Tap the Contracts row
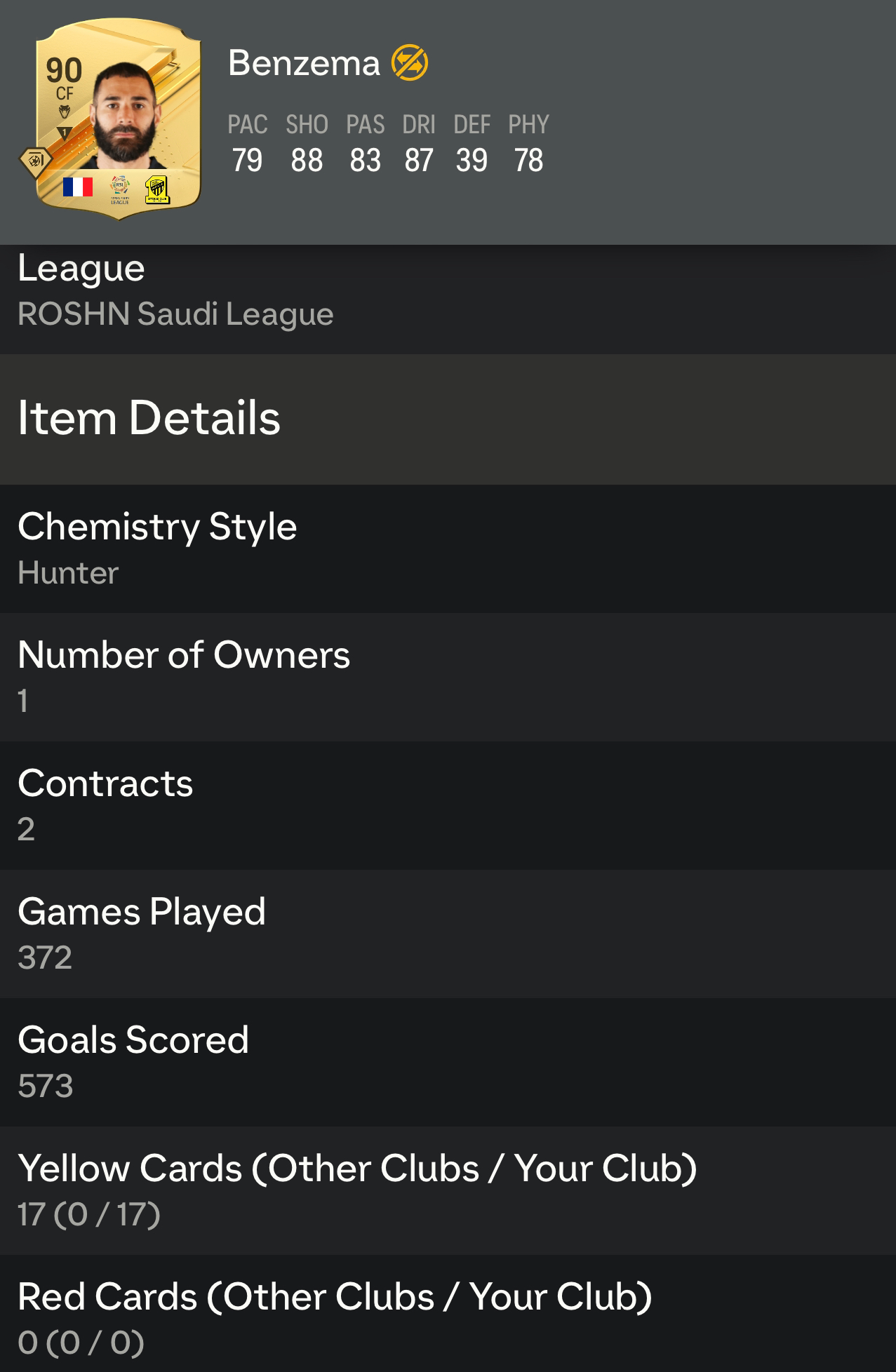This screenshot has height=1372, width=896. (448, 805)
